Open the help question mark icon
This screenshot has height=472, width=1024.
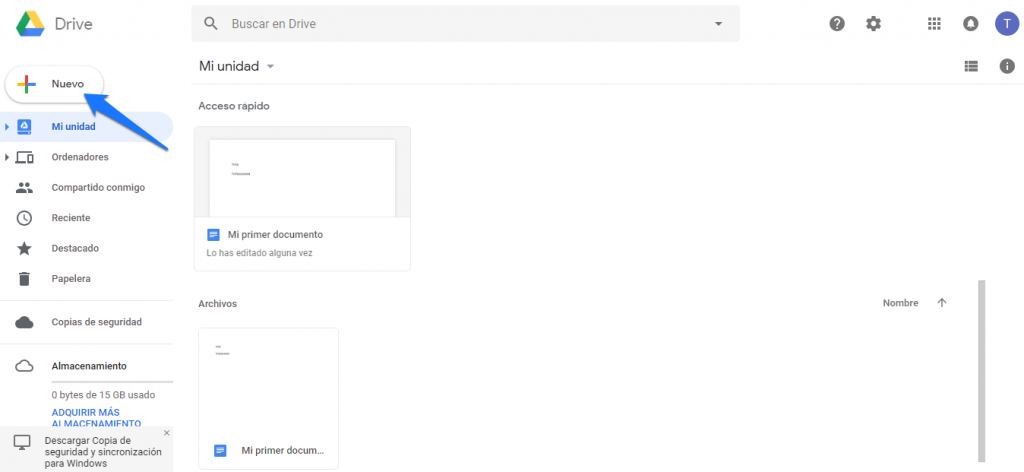click(x=837, y=24)
